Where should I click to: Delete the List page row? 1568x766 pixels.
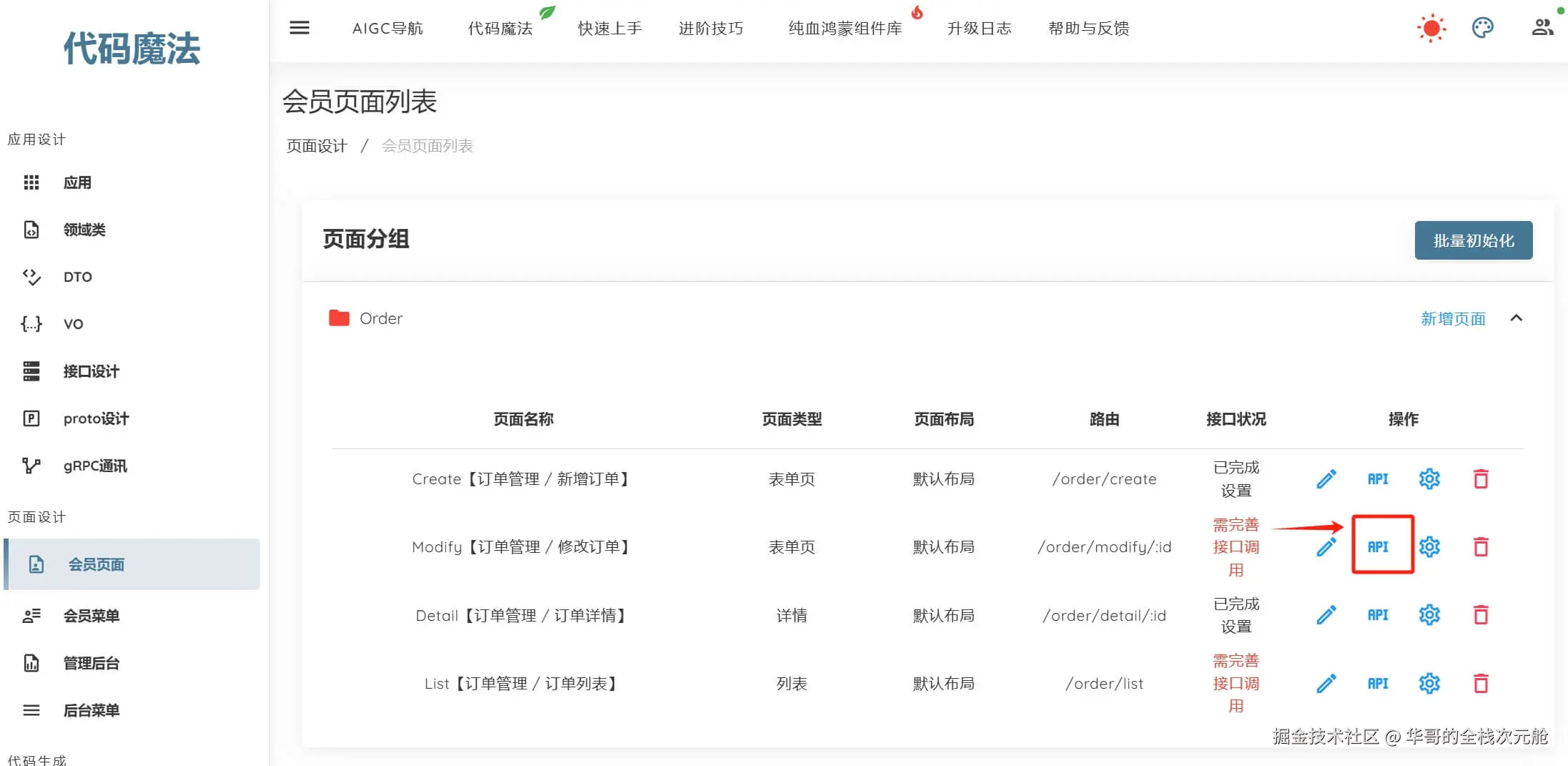tap(1481, 684)
